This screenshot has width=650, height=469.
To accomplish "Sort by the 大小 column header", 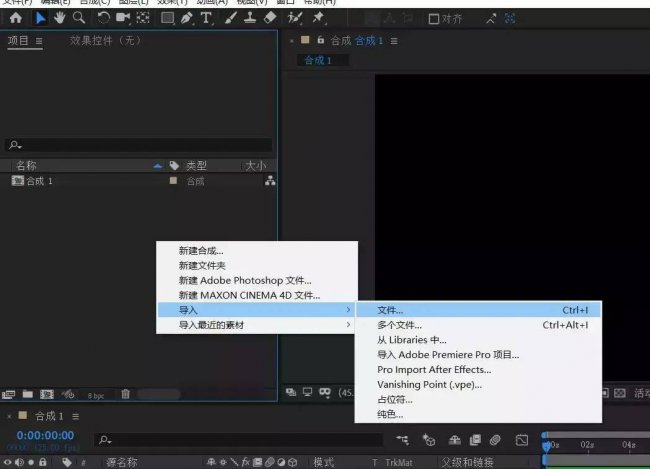I will coord(256,166).
